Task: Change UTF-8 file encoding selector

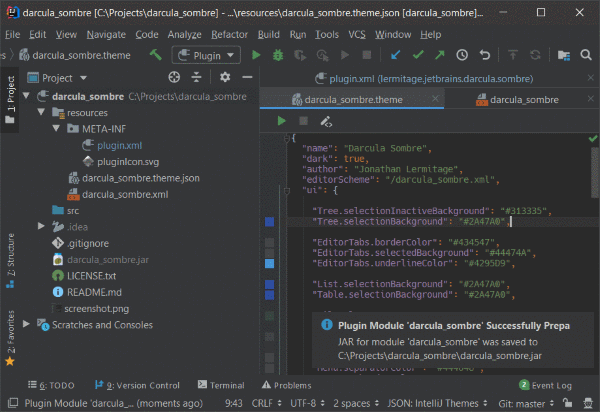Action: click(307, 403)
